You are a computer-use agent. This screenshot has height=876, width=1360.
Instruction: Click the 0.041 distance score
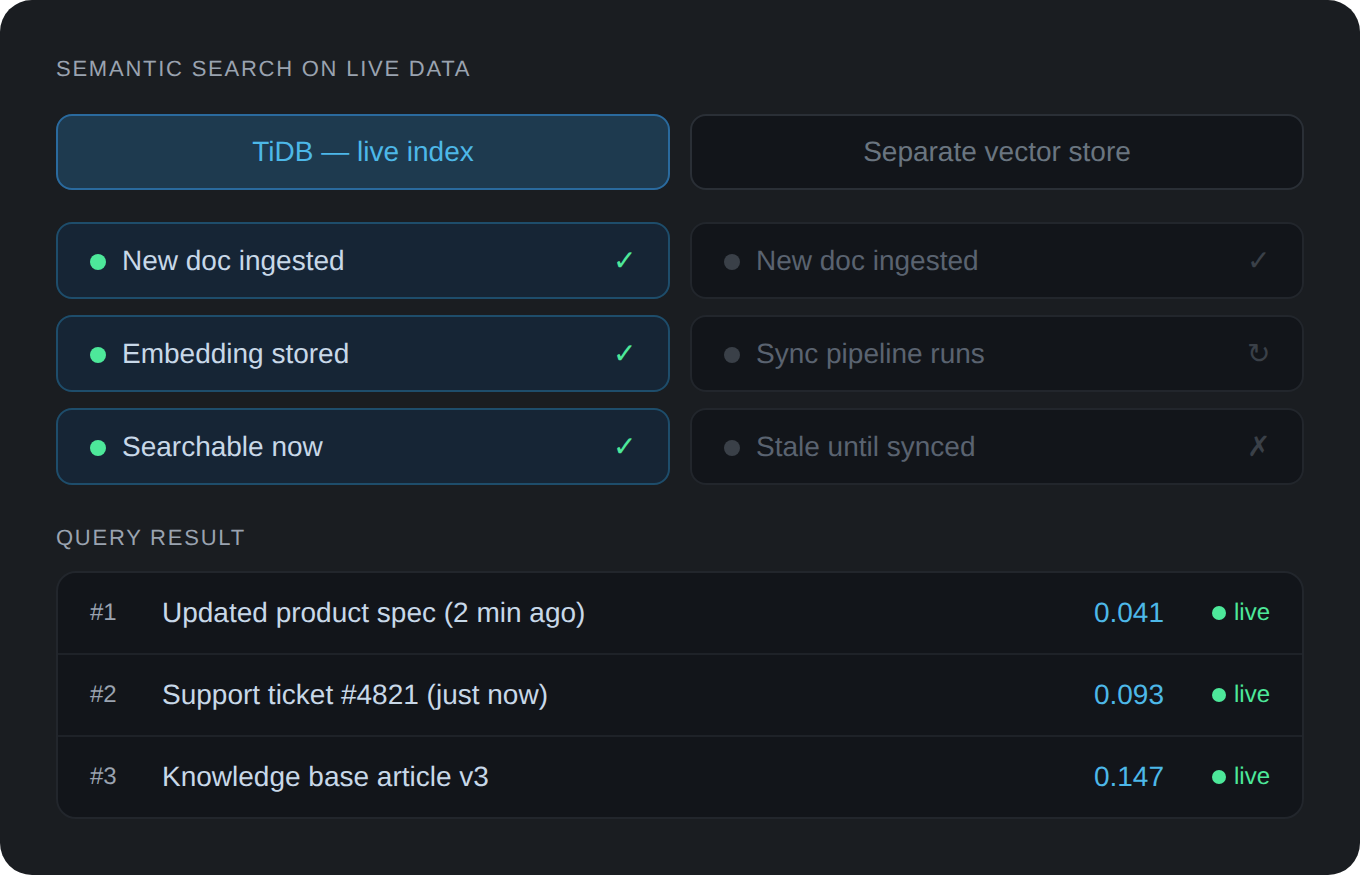tap(1128, 613)
